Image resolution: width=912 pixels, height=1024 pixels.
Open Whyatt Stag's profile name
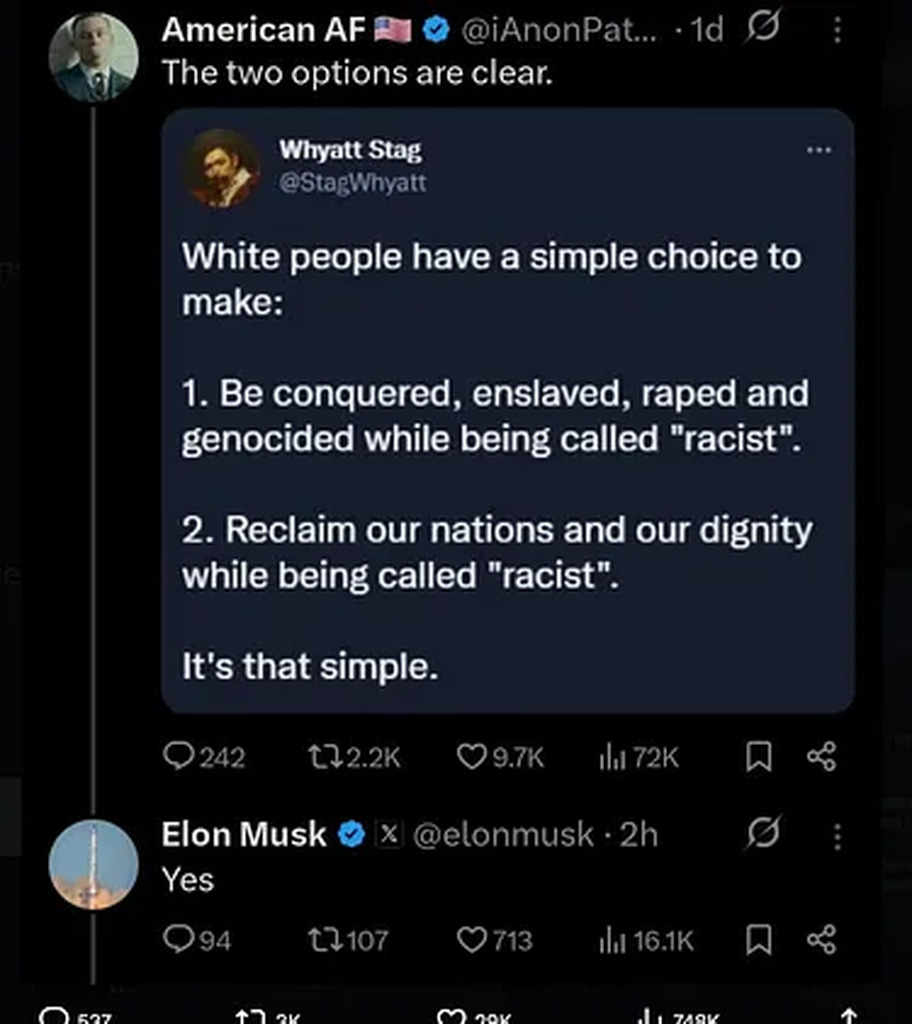(x=350, y=151)
